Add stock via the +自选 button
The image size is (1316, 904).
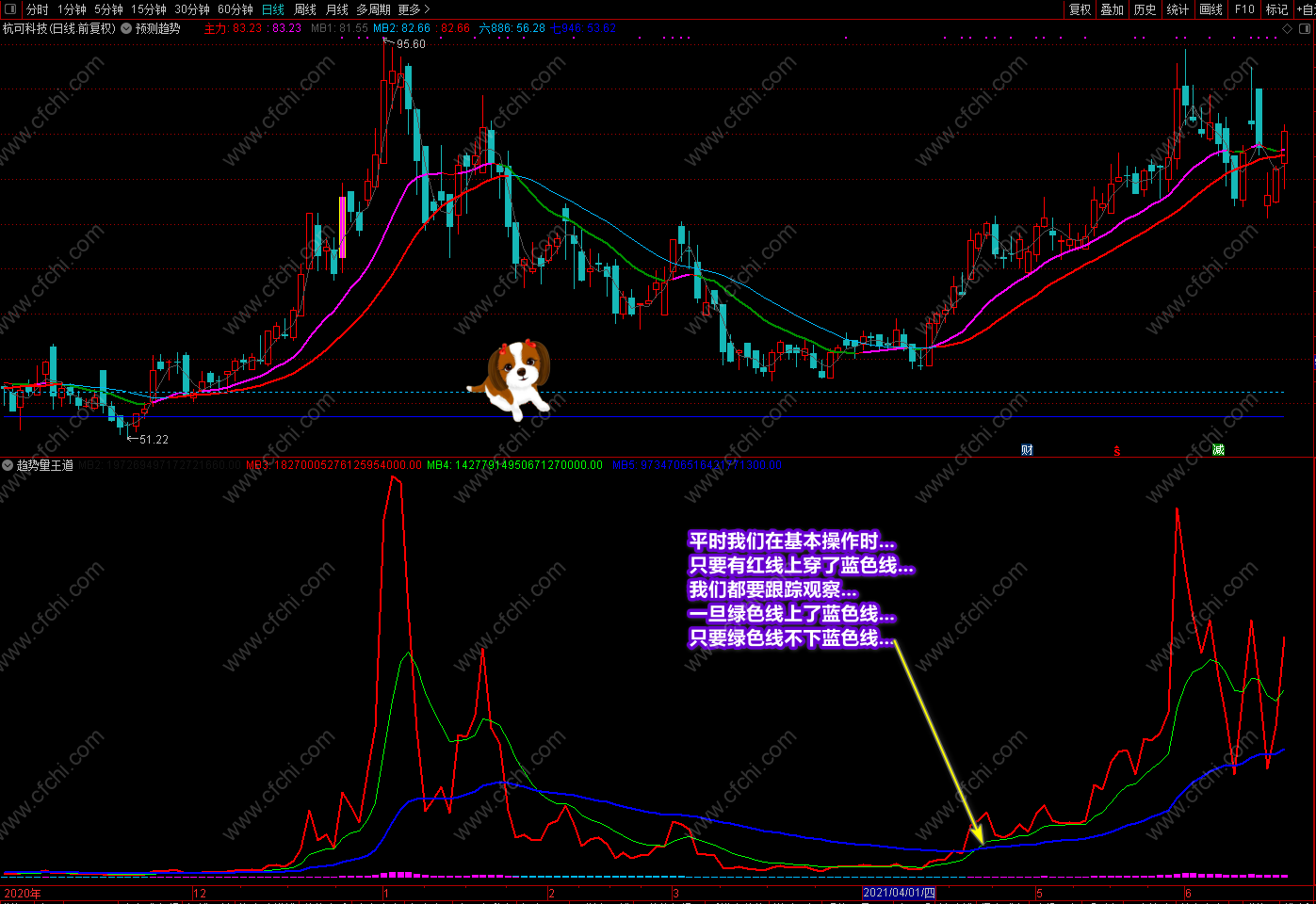pyautogui.click(x=1306, y=9)
